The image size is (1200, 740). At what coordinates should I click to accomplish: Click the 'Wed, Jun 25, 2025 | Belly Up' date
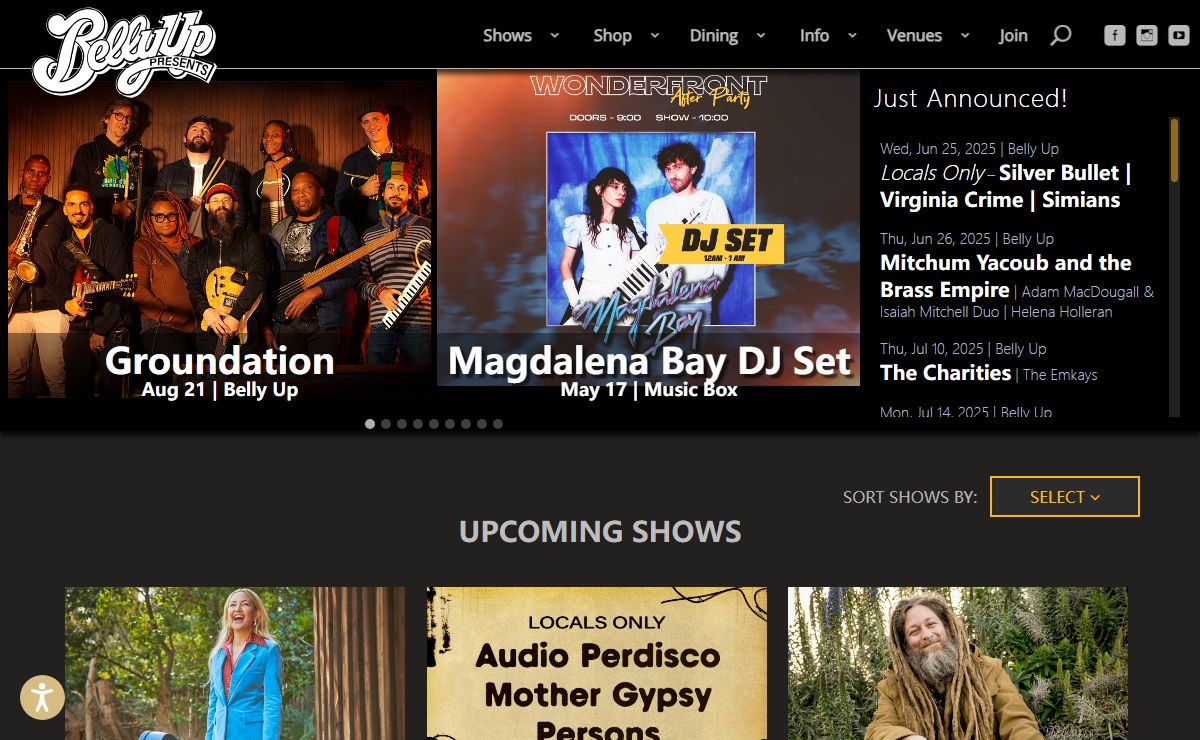[969, 149]
